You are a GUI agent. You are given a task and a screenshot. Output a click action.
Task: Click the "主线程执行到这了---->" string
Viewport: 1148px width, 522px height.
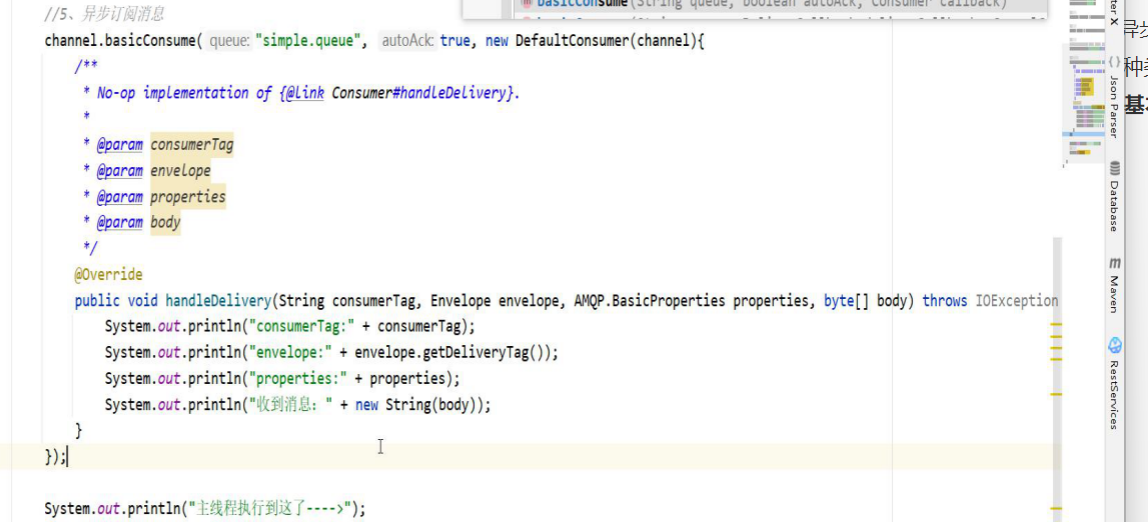271,508
